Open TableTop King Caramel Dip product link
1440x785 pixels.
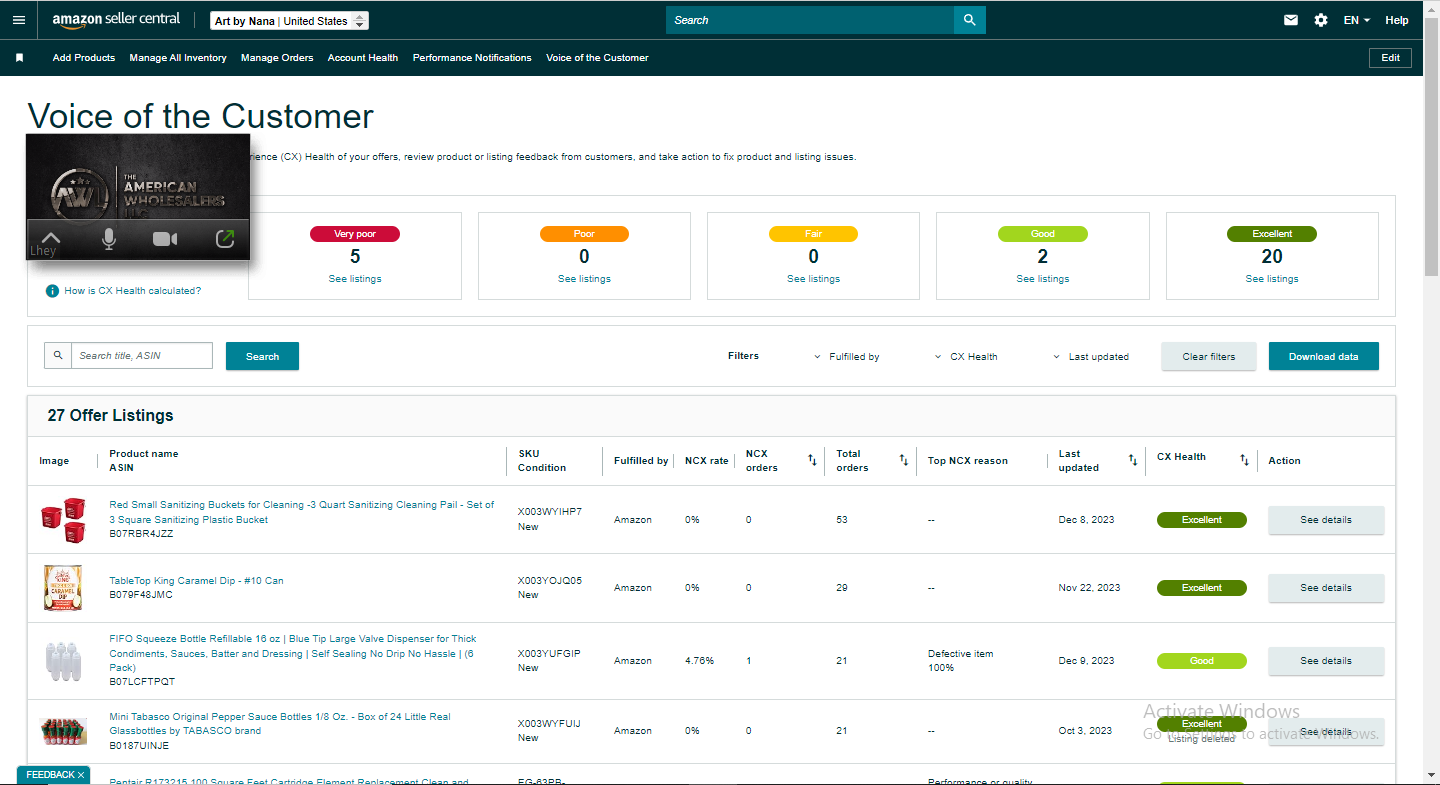196,581
